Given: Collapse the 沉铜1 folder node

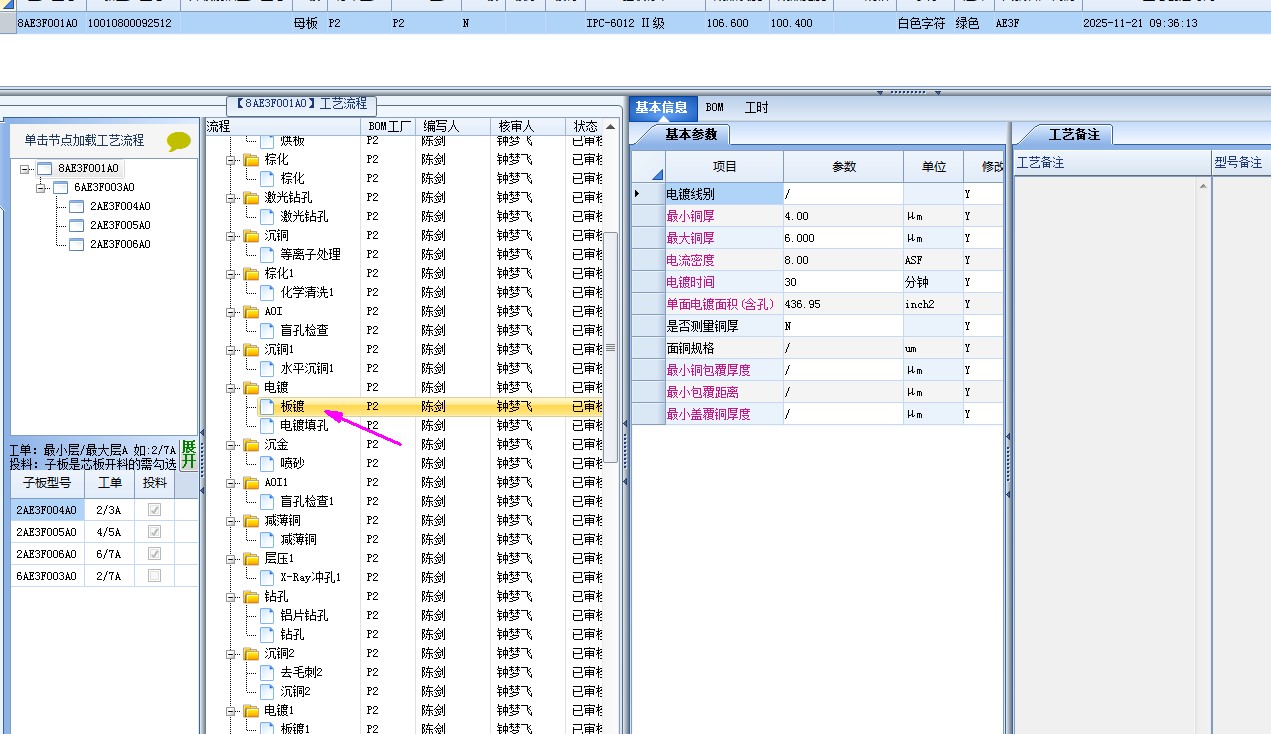Looking at the screenshot, I should click(x=231, y=350).
